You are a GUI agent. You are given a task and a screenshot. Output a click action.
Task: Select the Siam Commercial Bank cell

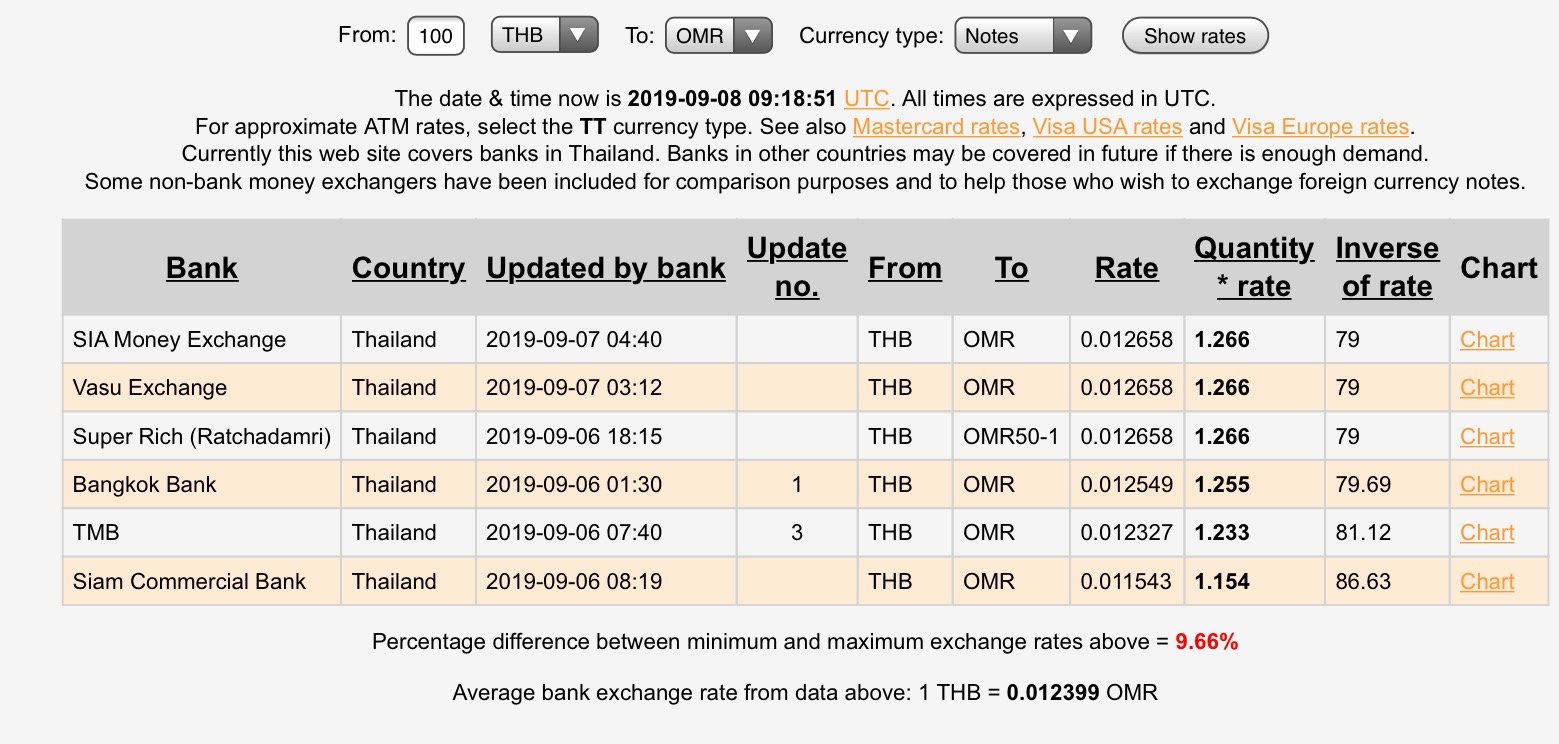coord(201,581)
